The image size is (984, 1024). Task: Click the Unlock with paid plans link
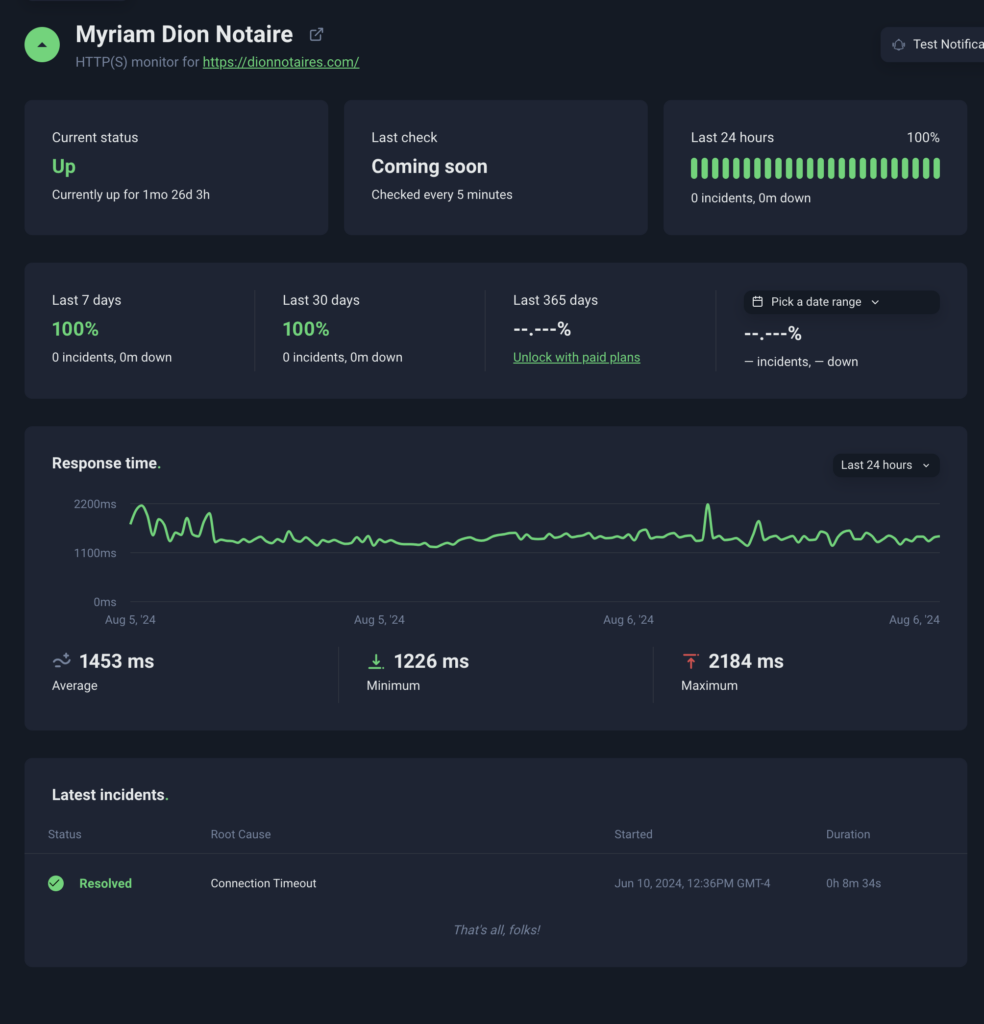click(x=576, y=357)
